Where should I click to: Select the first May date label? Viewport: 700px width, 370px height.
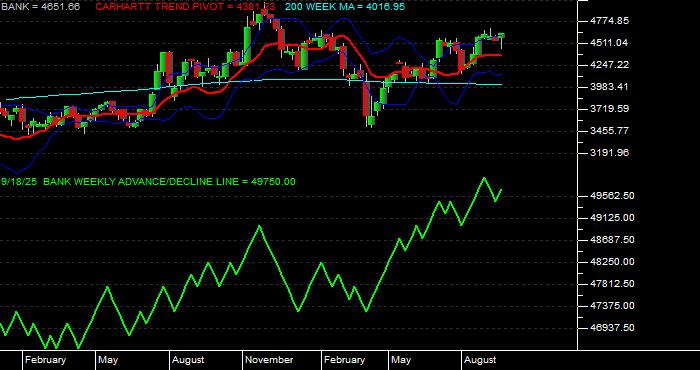tap(108, 360)
